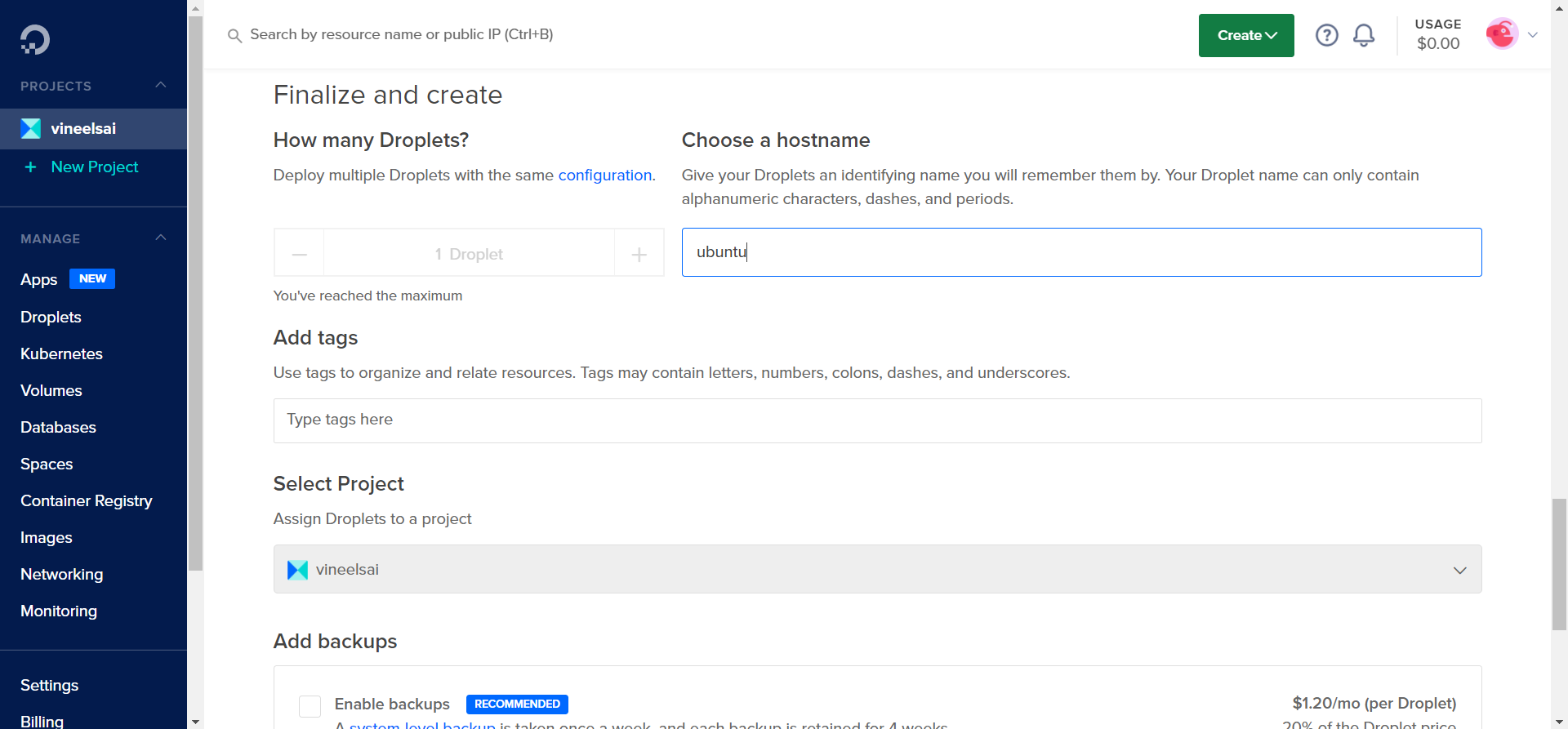Screen dimensions: 1568x729
Task: Click the Add backups heading
Action: coord(335,642)
